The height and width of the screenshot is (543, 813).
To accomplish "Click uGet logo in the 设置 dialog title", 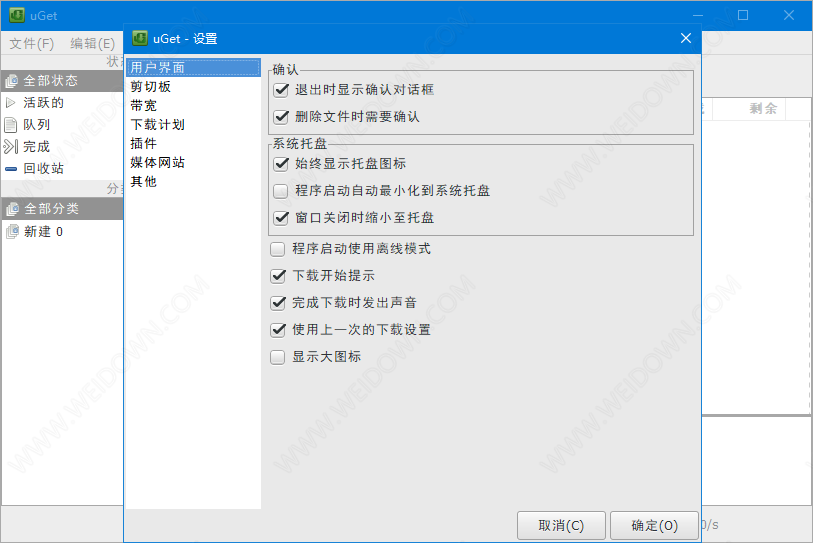I will point(139,38).
